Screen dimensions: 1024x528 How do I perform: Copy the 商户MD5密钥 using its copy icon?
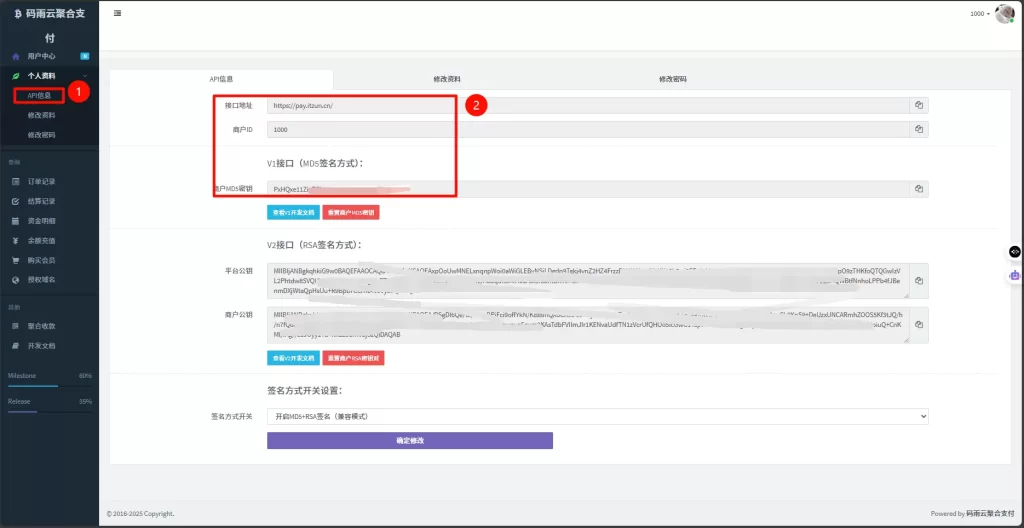click(918, 189)
